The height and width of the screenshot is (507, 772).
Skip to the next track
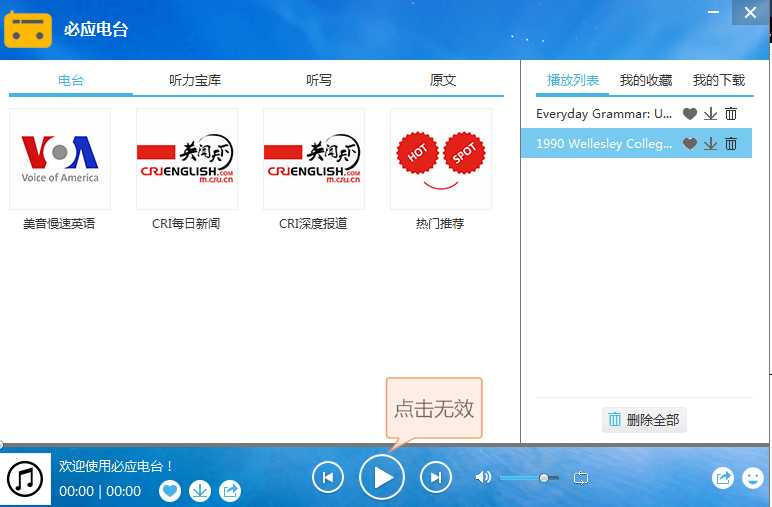(x=436, y=477)
